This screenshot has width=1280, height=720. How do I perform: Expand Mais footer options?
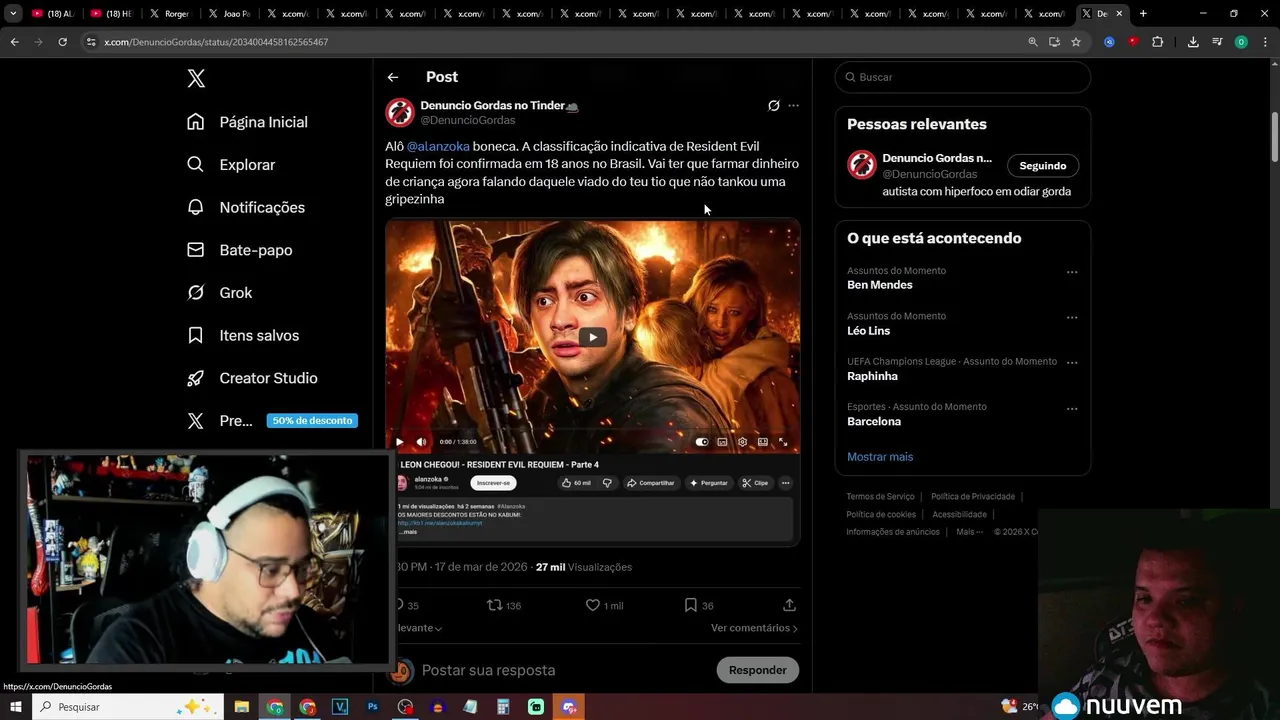[x=969, y=532]
